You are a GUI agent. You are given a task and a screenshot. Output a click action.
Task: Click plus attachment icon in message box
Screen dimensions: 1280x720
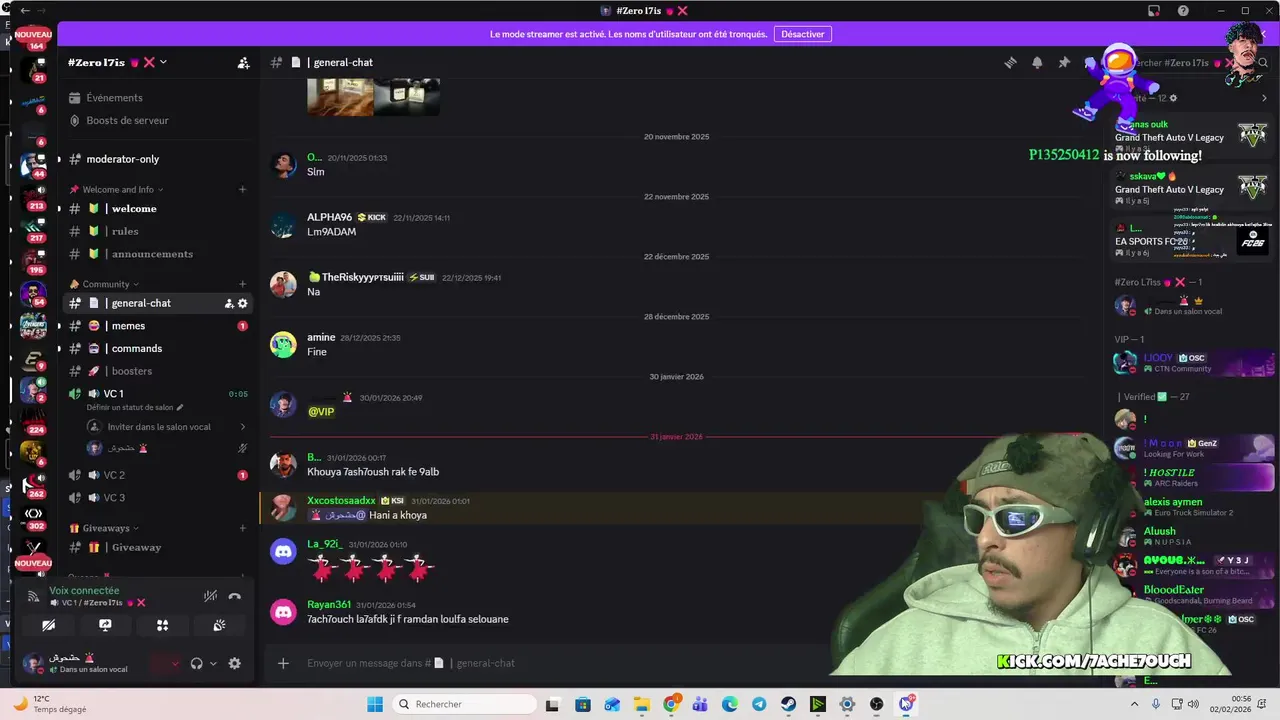coord(283,663)
